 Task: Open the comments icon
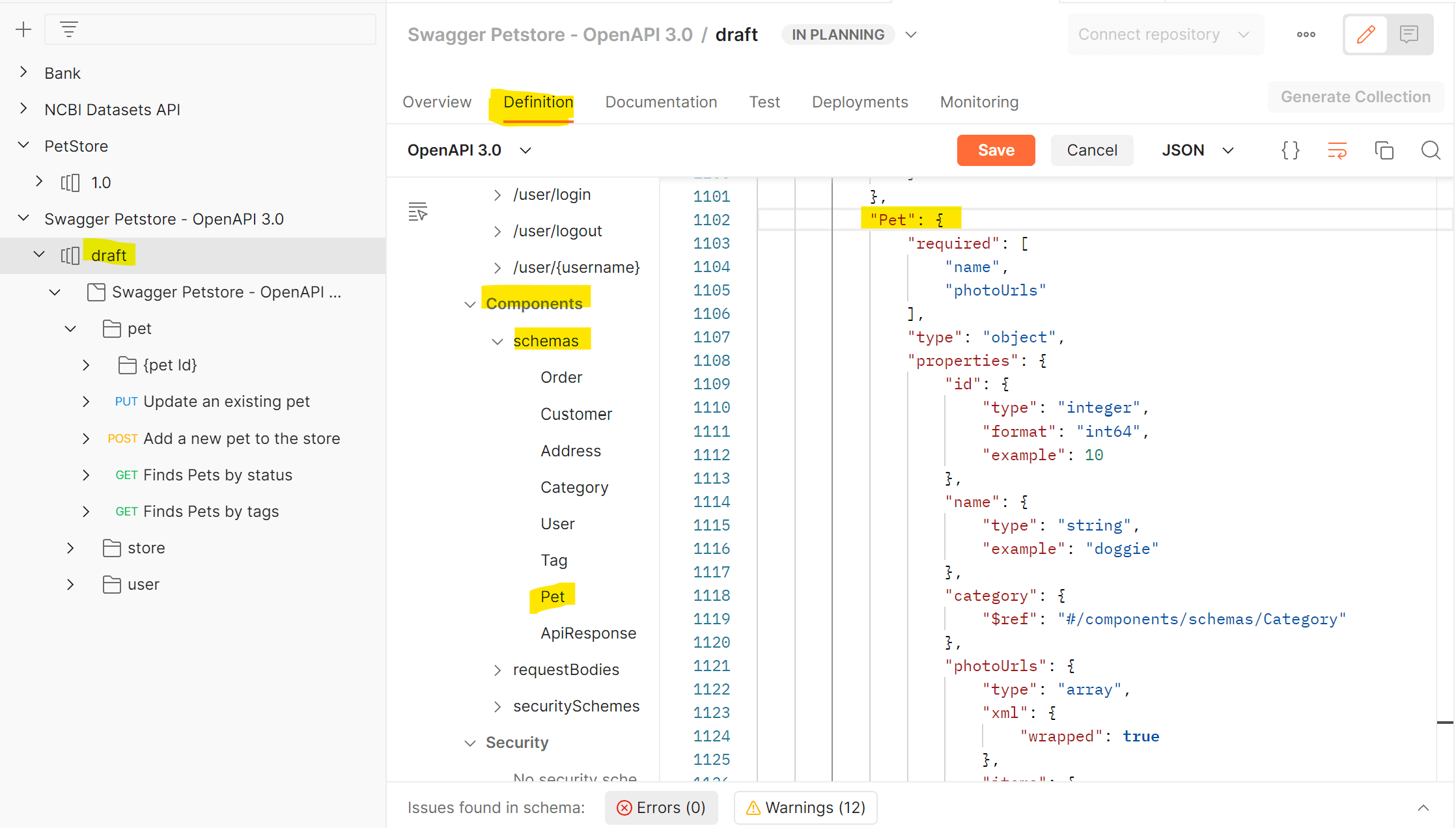[1408, 34]
